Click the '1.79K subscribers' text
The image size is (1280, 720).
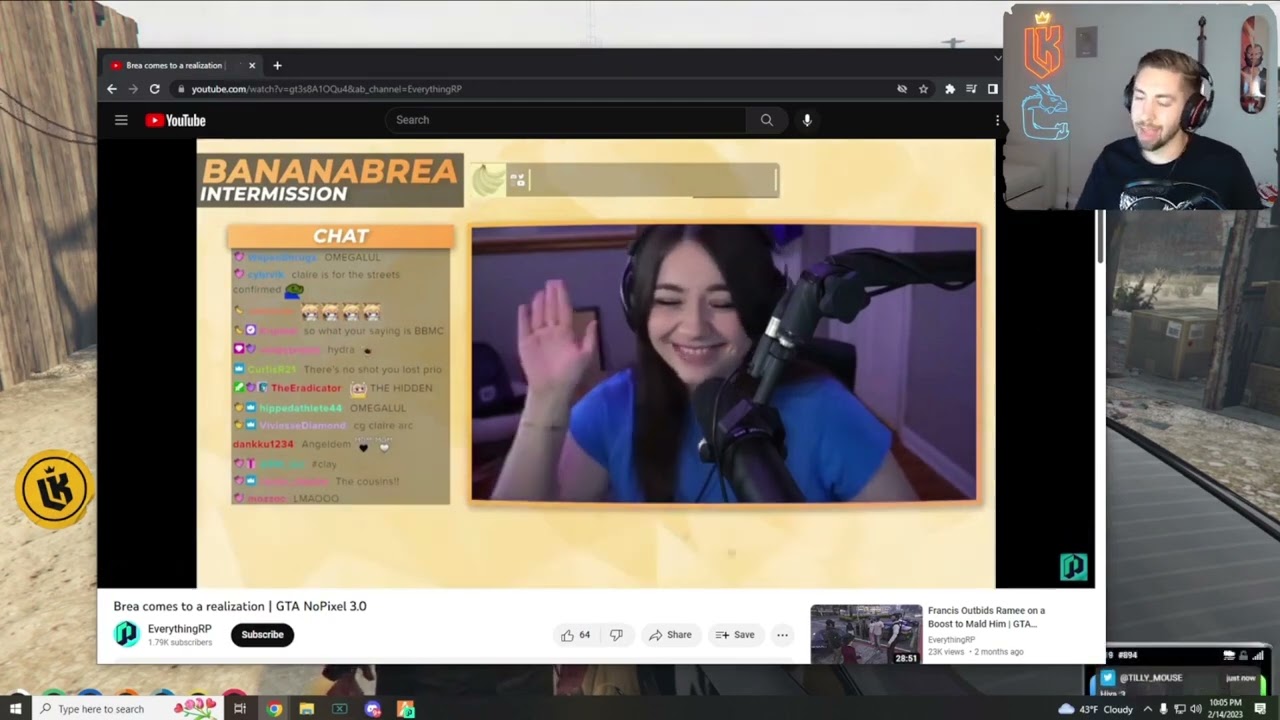point(180,642)
